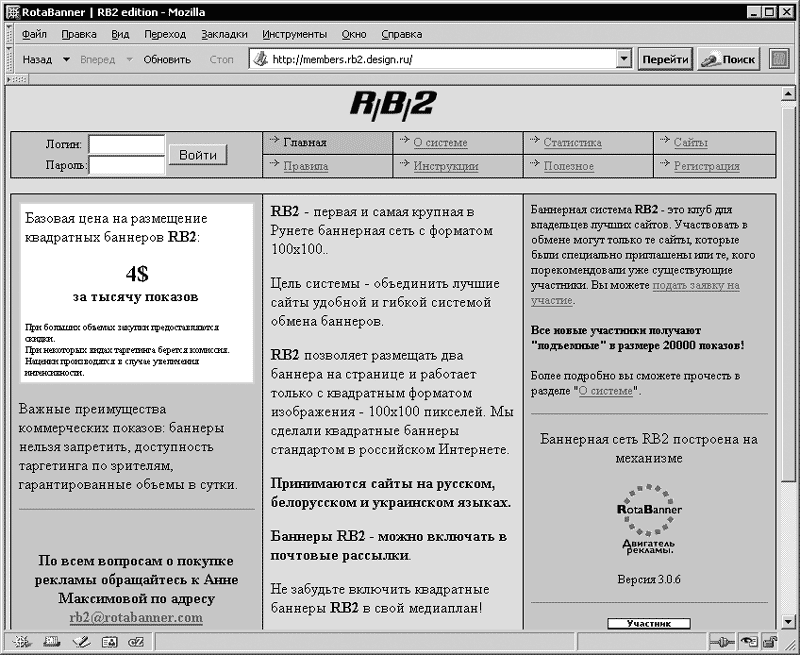Click the Обновить reload toolbar button
Image resolution: width=800 pixels, height=655 pixels.
[x=167, y=59]
